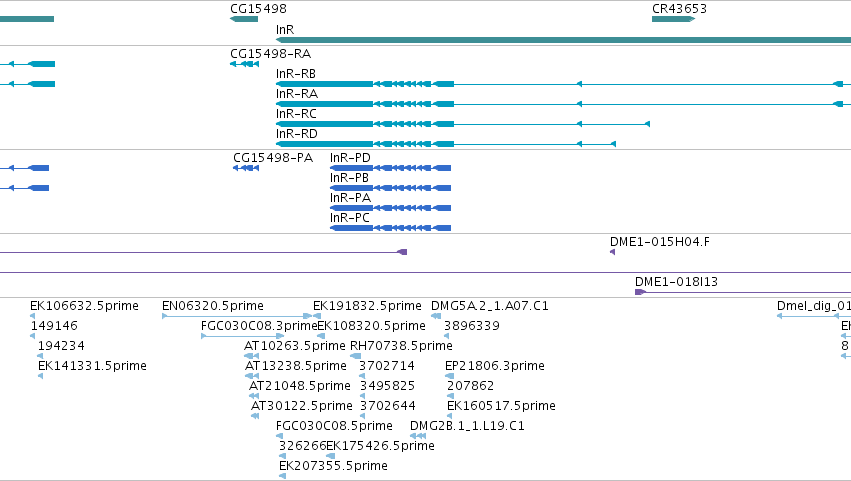Click feature 3495825
This screenshot has width=851, height=481.
pos(388,387)
